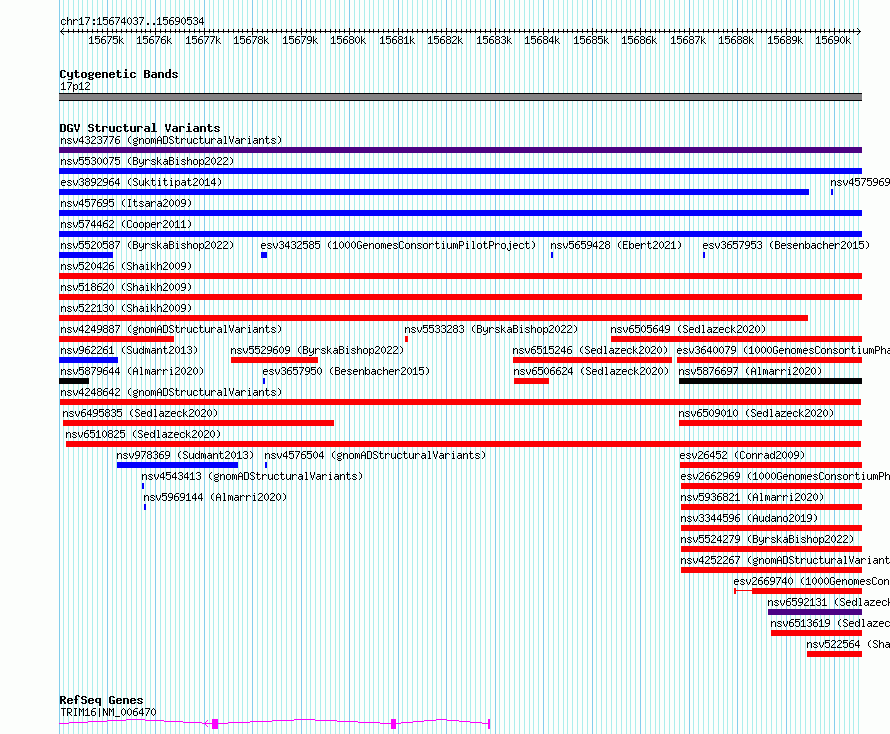Click the 15685k ruler position
Viewport: 890px width, 734px height.
click(x=591, y=40)
